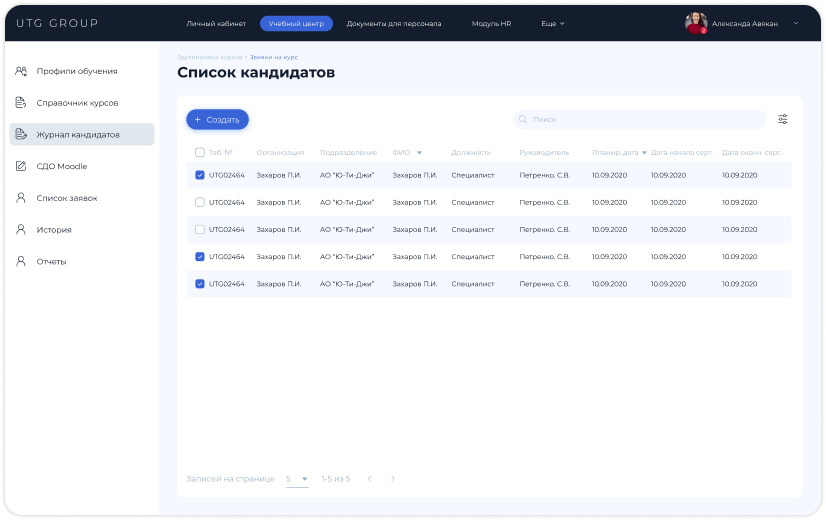This screenshot has height=520, width=826.
Task: Uncheck the first row UTG02464 checkbox
Action: click(200, 175)
